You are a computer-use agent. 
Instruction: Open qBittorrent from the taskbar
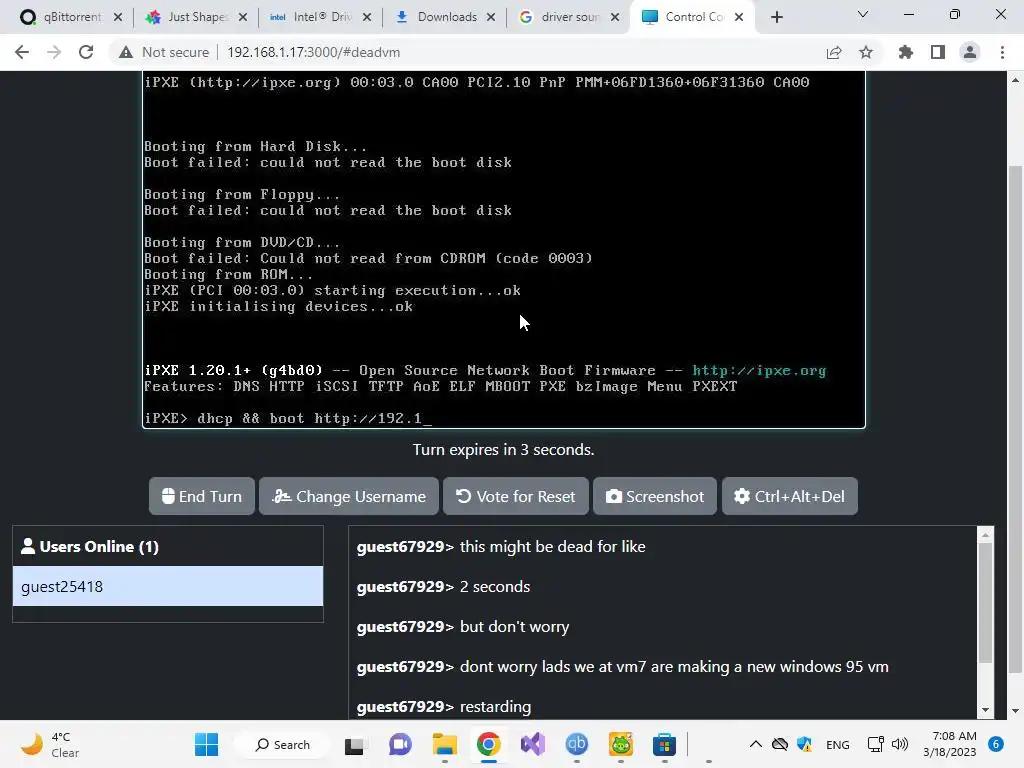tap(577, 744)
